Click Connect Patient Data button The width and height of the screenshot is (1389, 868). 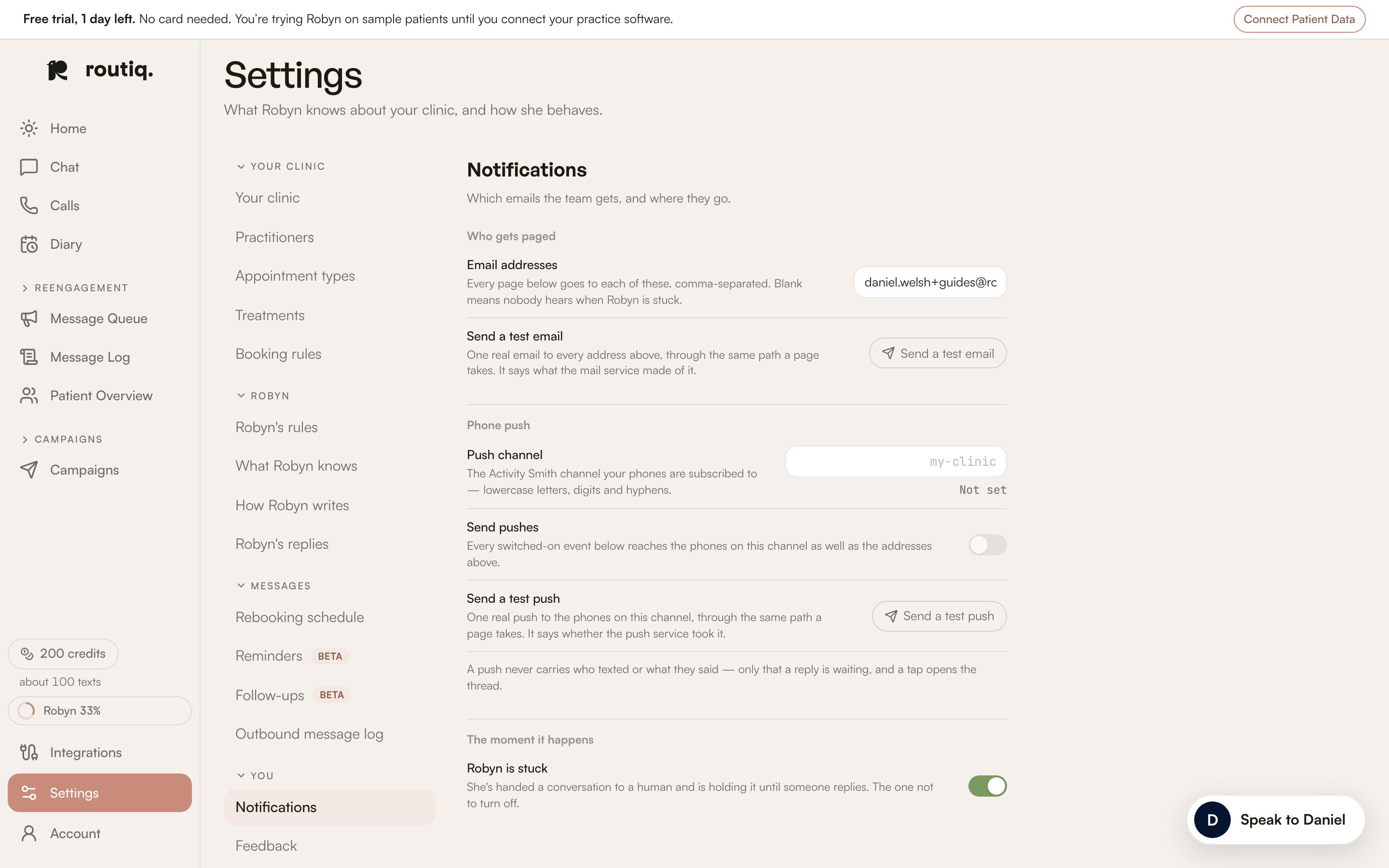(x=1299, y=19)
